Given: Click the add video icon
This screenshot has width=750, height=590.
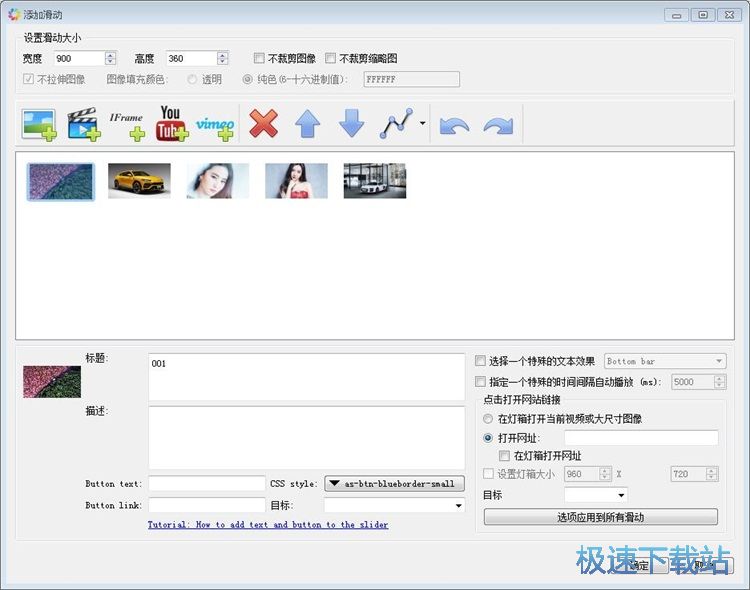Looking at the screenshot, I should [83, 124].
